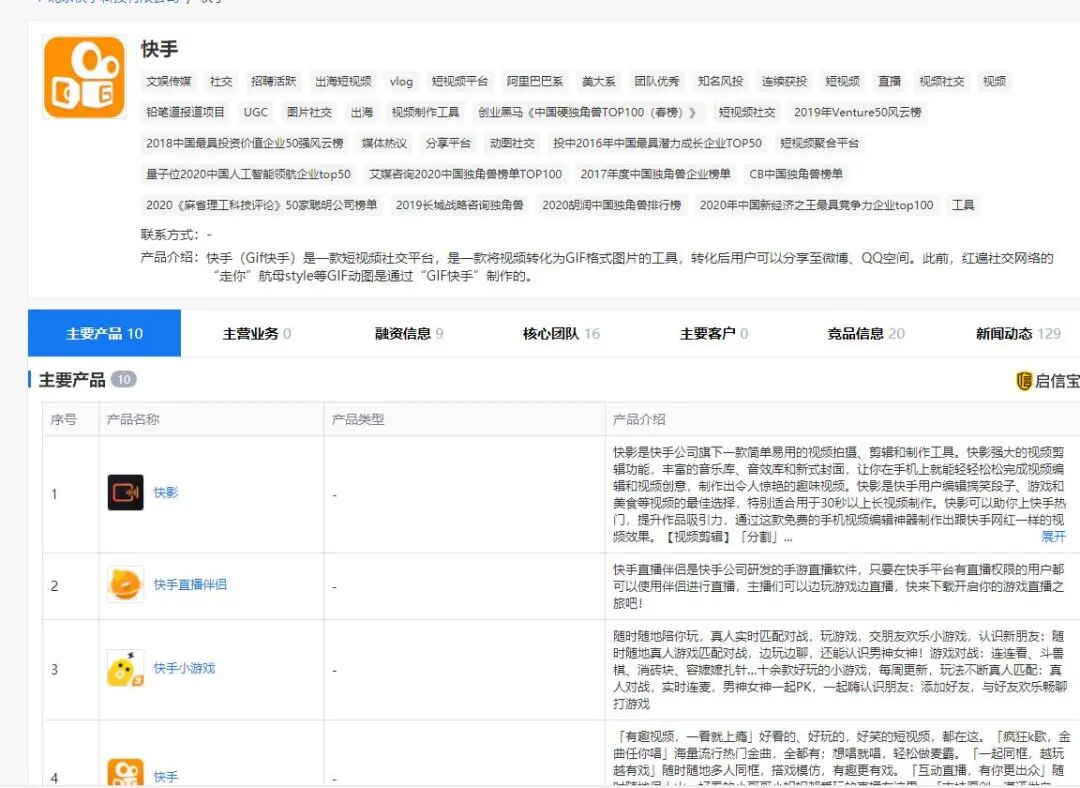Select the 社交 tag
The height and width of the screenshot is (788, 1080).
[221, 81]
